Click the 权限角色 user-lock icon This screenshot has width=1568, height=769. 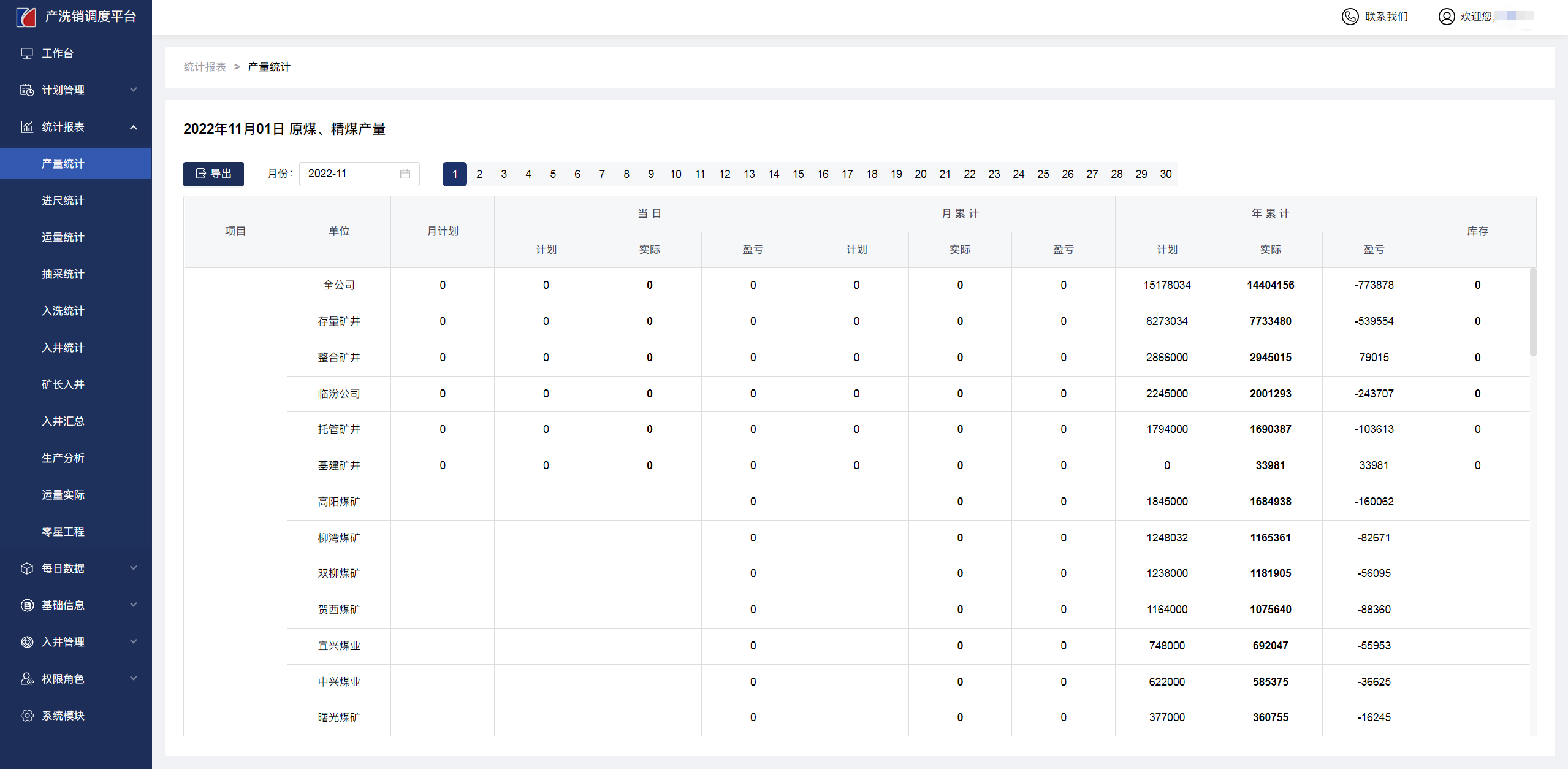[27, 679]
